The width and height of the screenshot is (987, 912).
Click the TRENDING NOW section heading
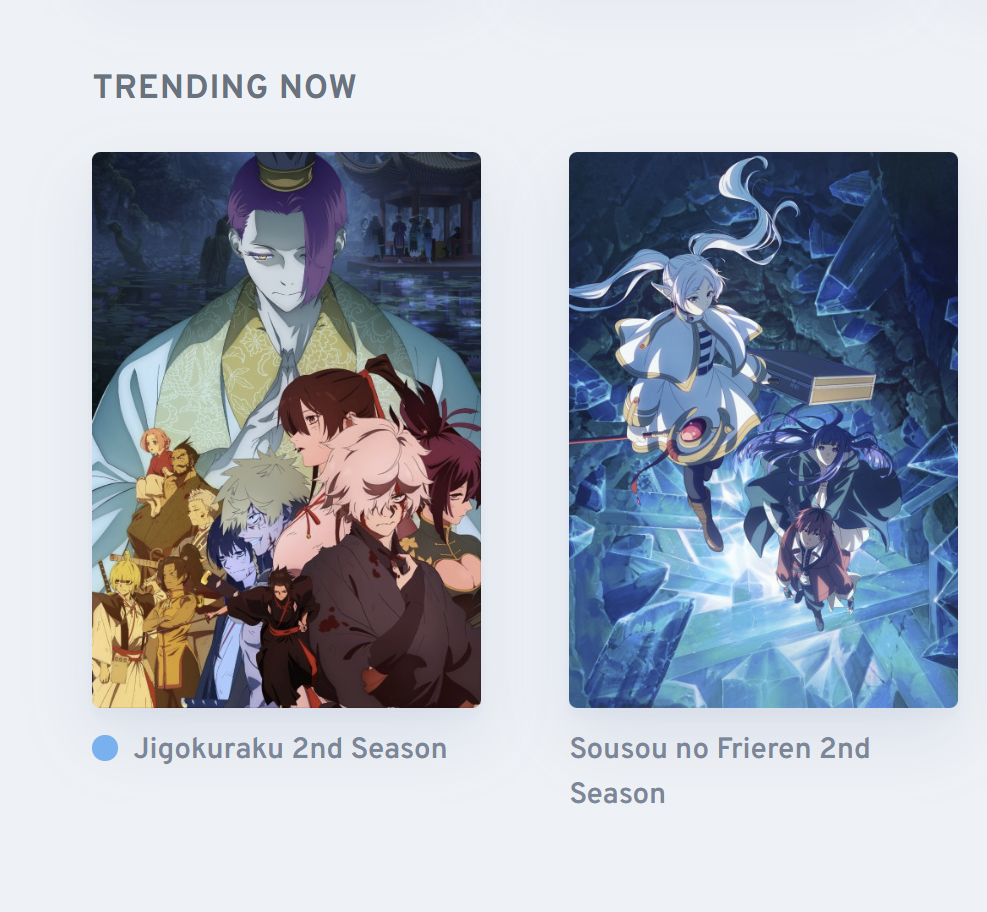[225, 87]
